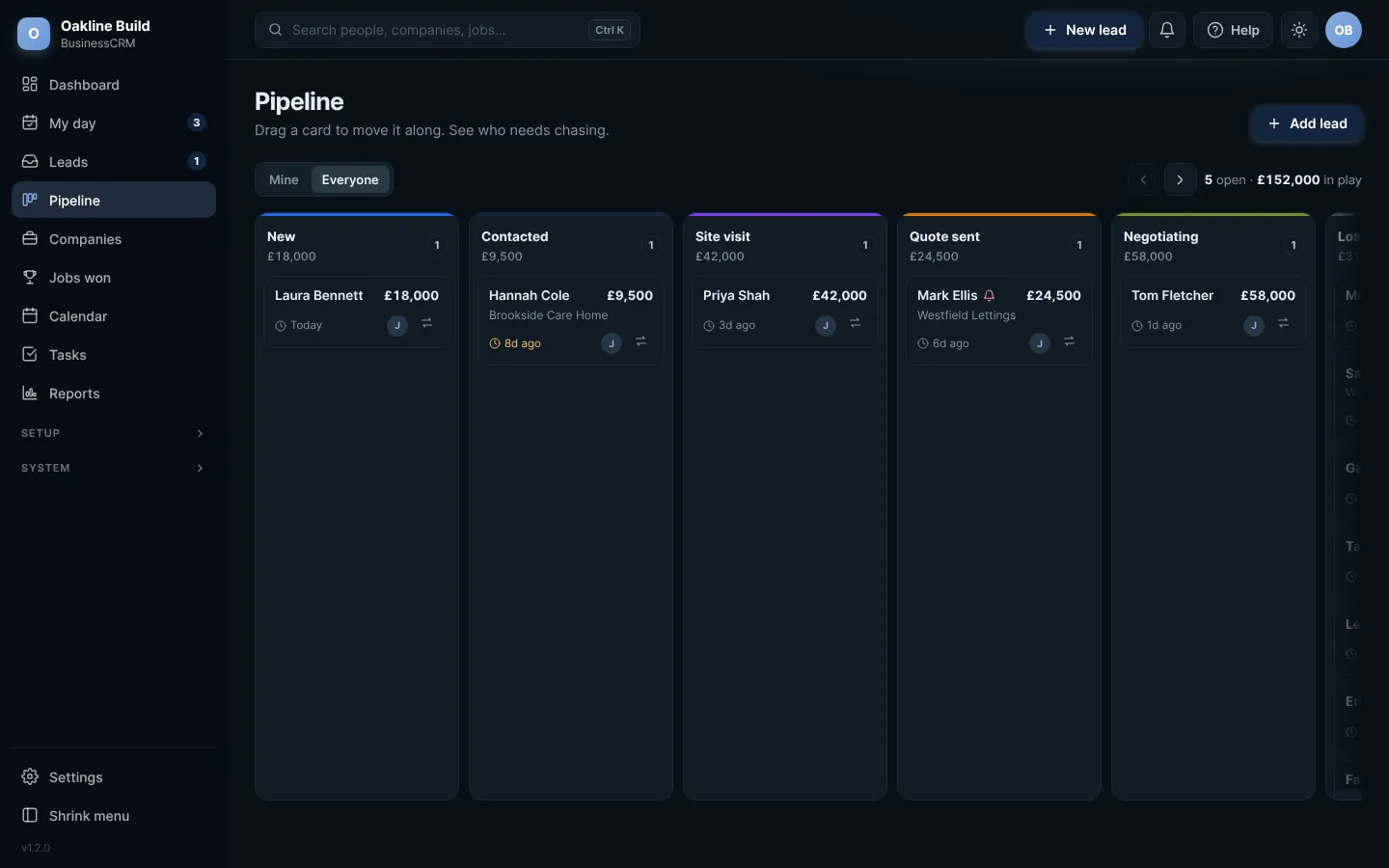This screenshot has height=868, width=1389.
Task: Open the OB user avatar menu
Action: click(x=1344, y=30)
